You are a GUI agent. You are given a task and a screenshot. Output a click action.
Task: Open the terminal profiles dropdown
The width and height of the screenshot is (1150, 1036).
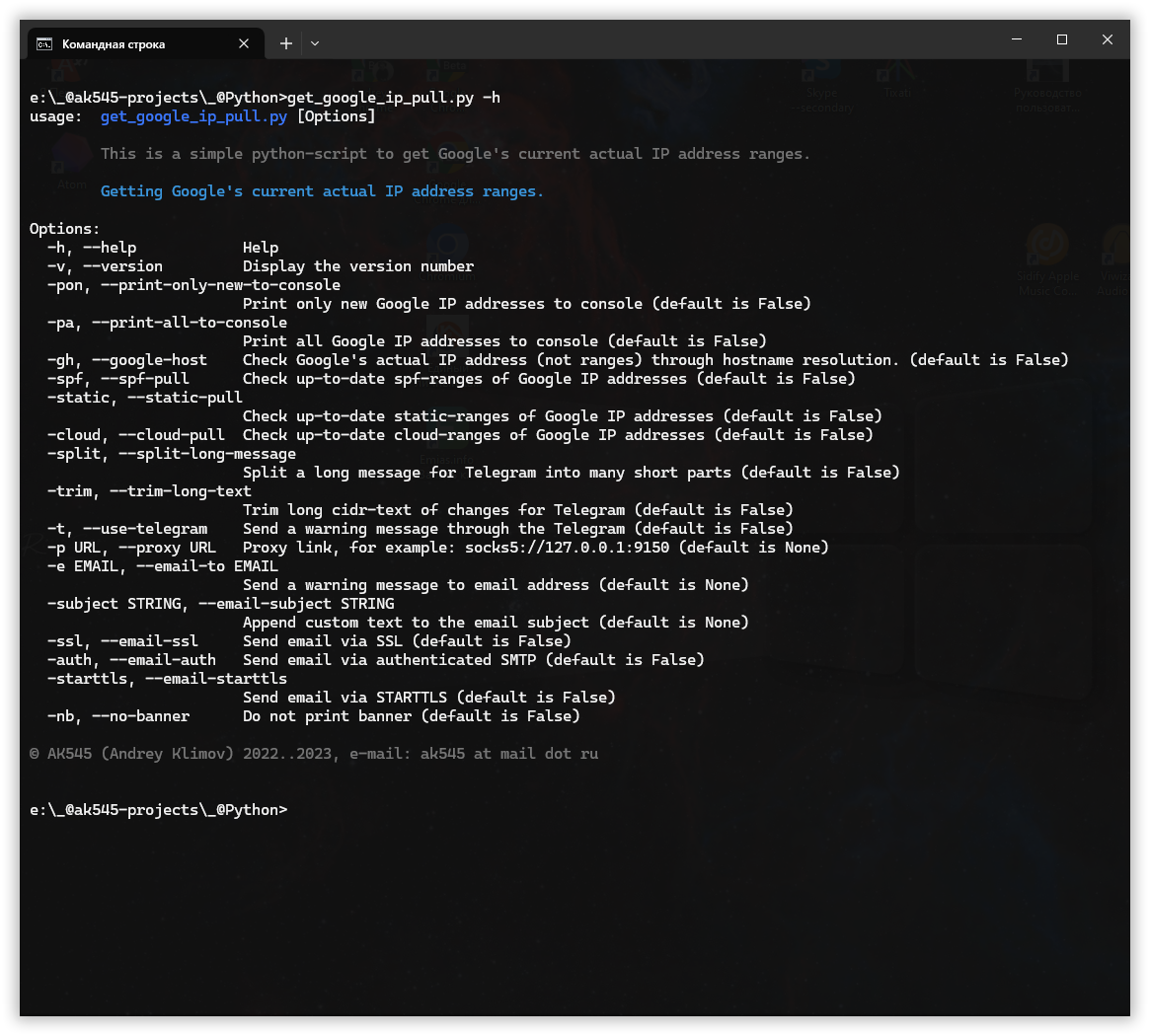click(315, 44)
